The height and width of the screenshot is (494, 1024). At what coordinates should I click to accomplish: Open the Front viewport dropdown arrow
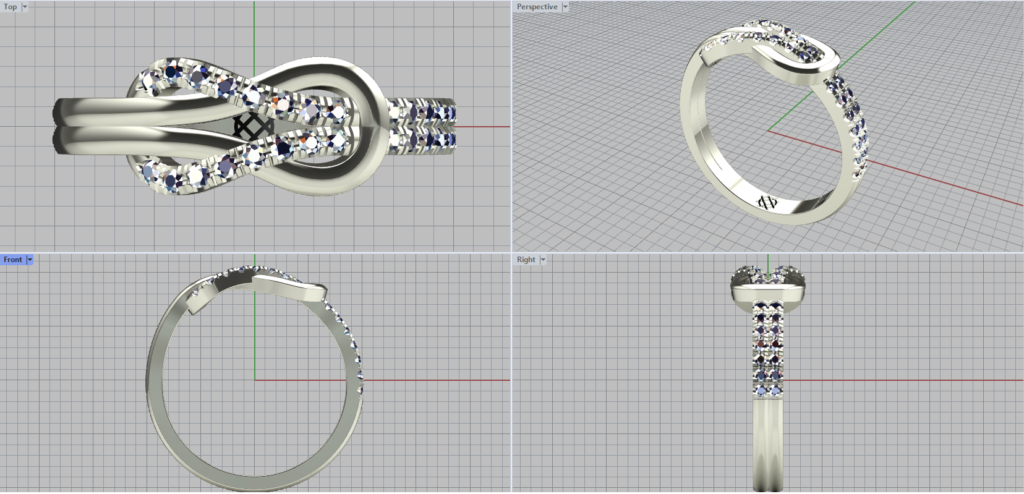tap(30, 259)
